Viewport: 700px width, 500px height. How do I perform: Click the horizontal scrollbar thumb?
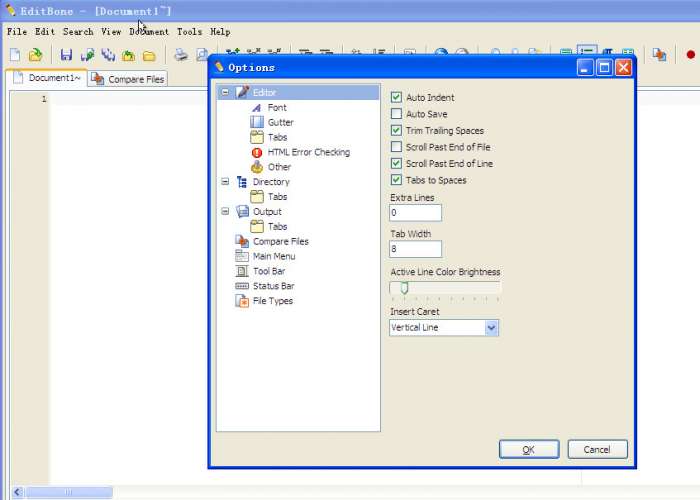click(69, 492)
